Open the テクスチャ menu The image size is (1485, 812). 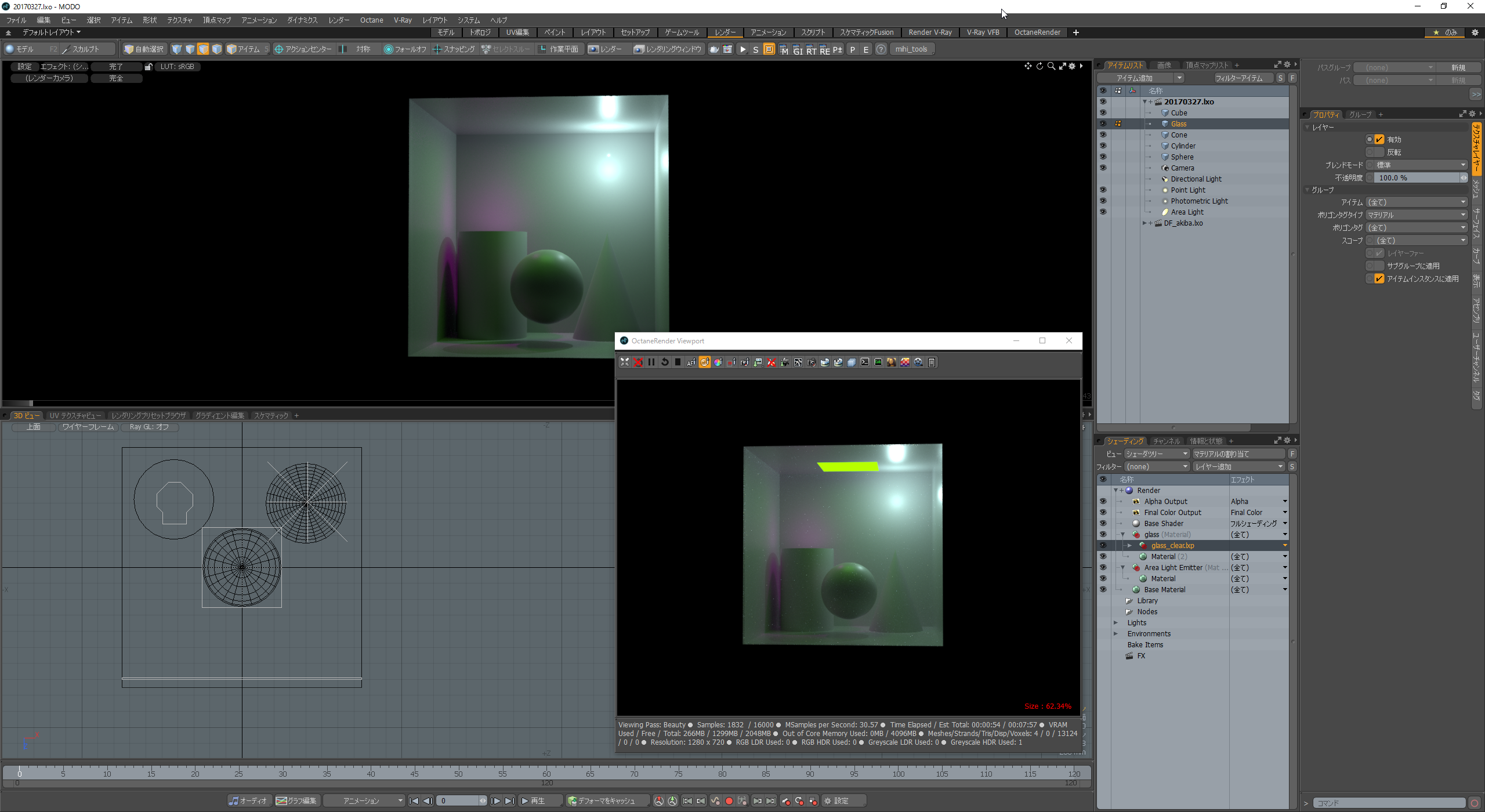click(179, 20)
